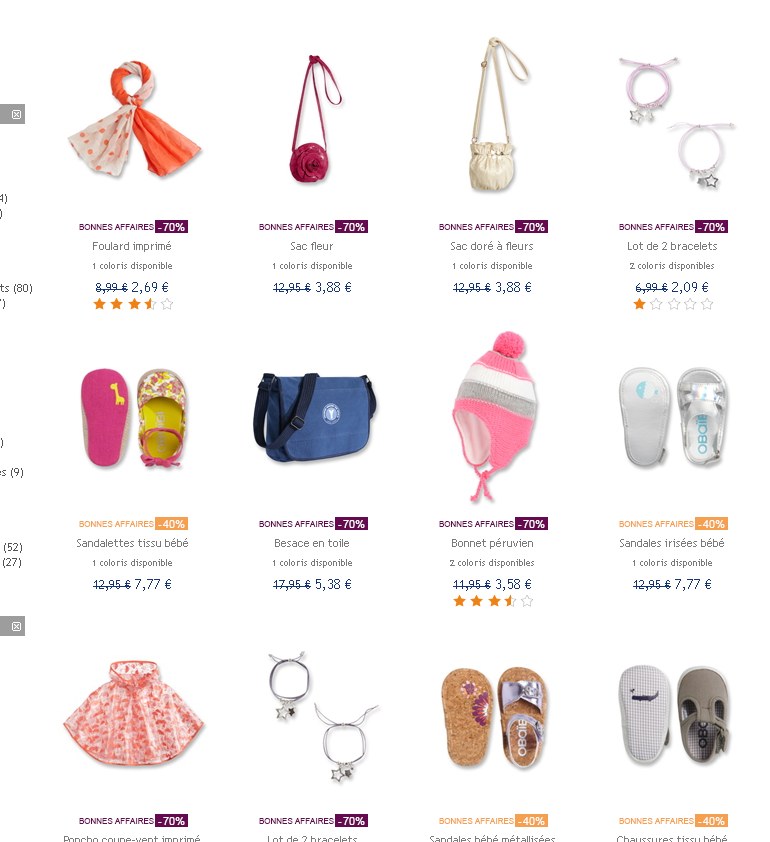770x842 pixels.
Task: Click the -70% badge above Sac fleur
Action: click(x=351, y=227)
